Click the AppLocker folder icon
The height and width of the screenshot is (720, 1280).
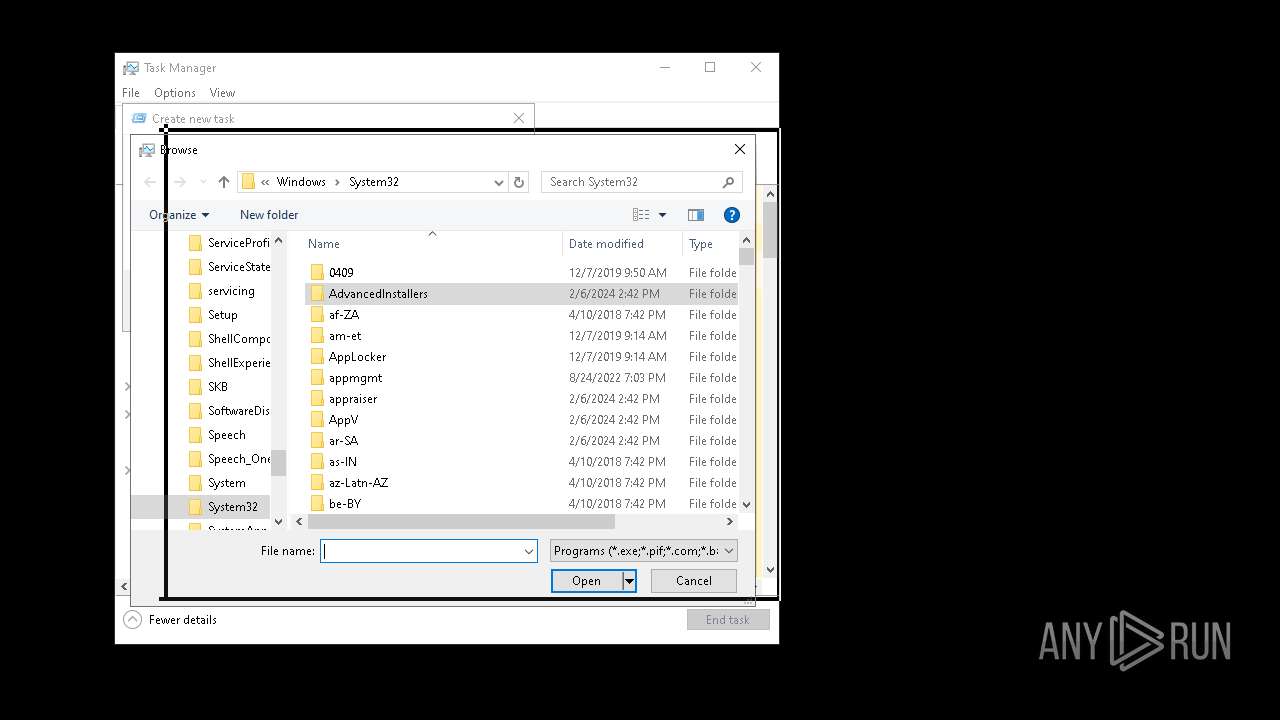pyautogui.click(x=317, y=357)
